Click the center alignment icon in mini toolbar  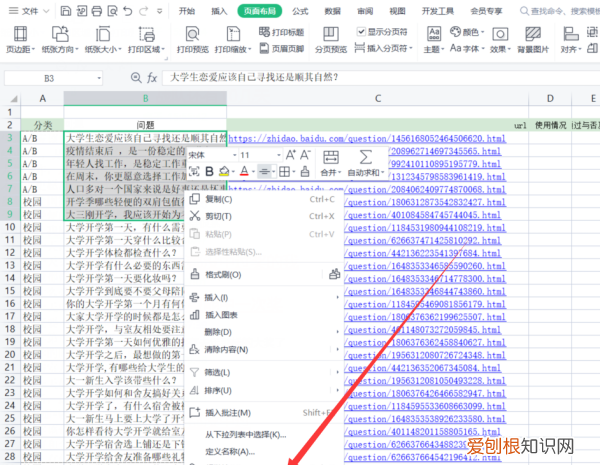(264, 171)
